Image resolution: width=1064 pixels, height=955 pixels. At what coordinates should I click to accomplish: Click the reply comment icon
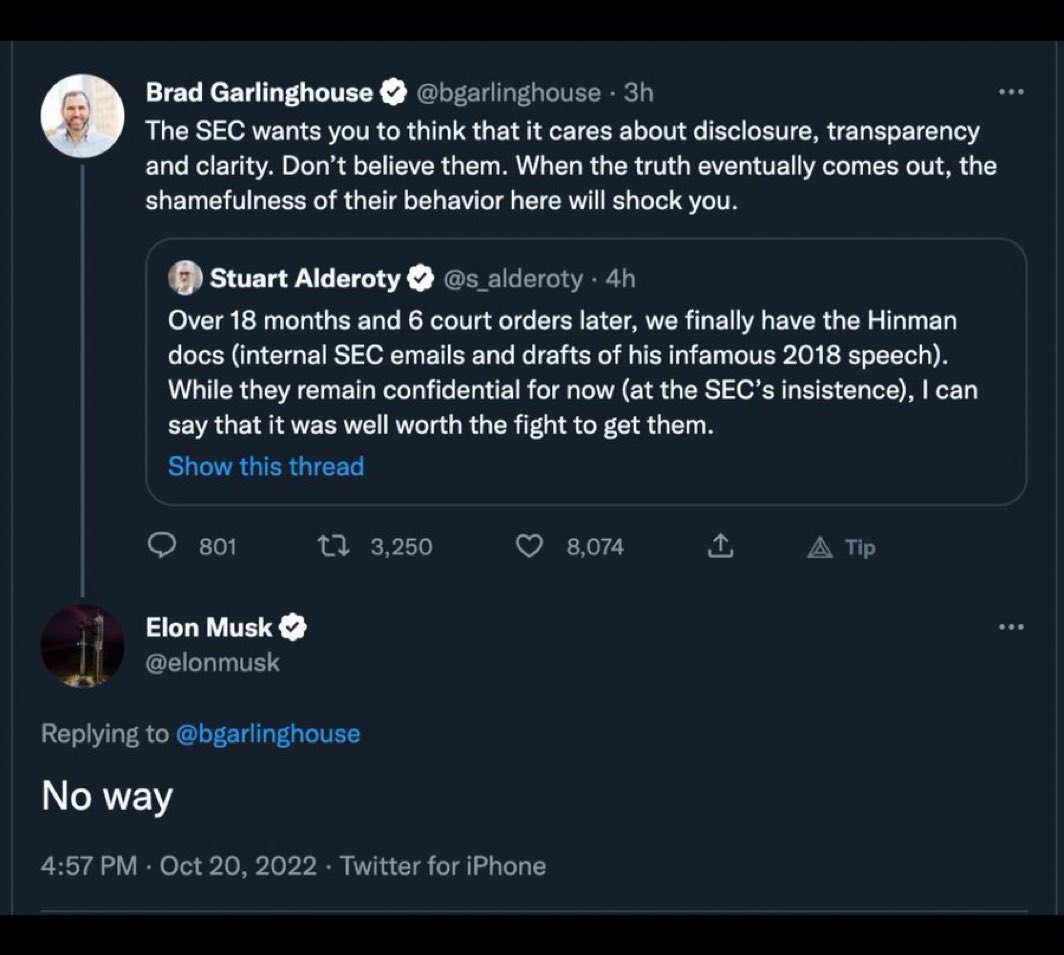(162, 546)
